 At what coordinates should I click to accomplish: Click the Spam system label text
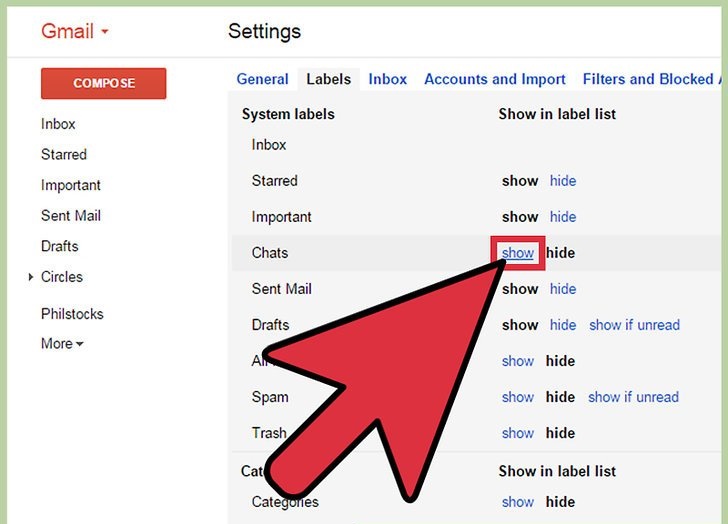(270, 397)
